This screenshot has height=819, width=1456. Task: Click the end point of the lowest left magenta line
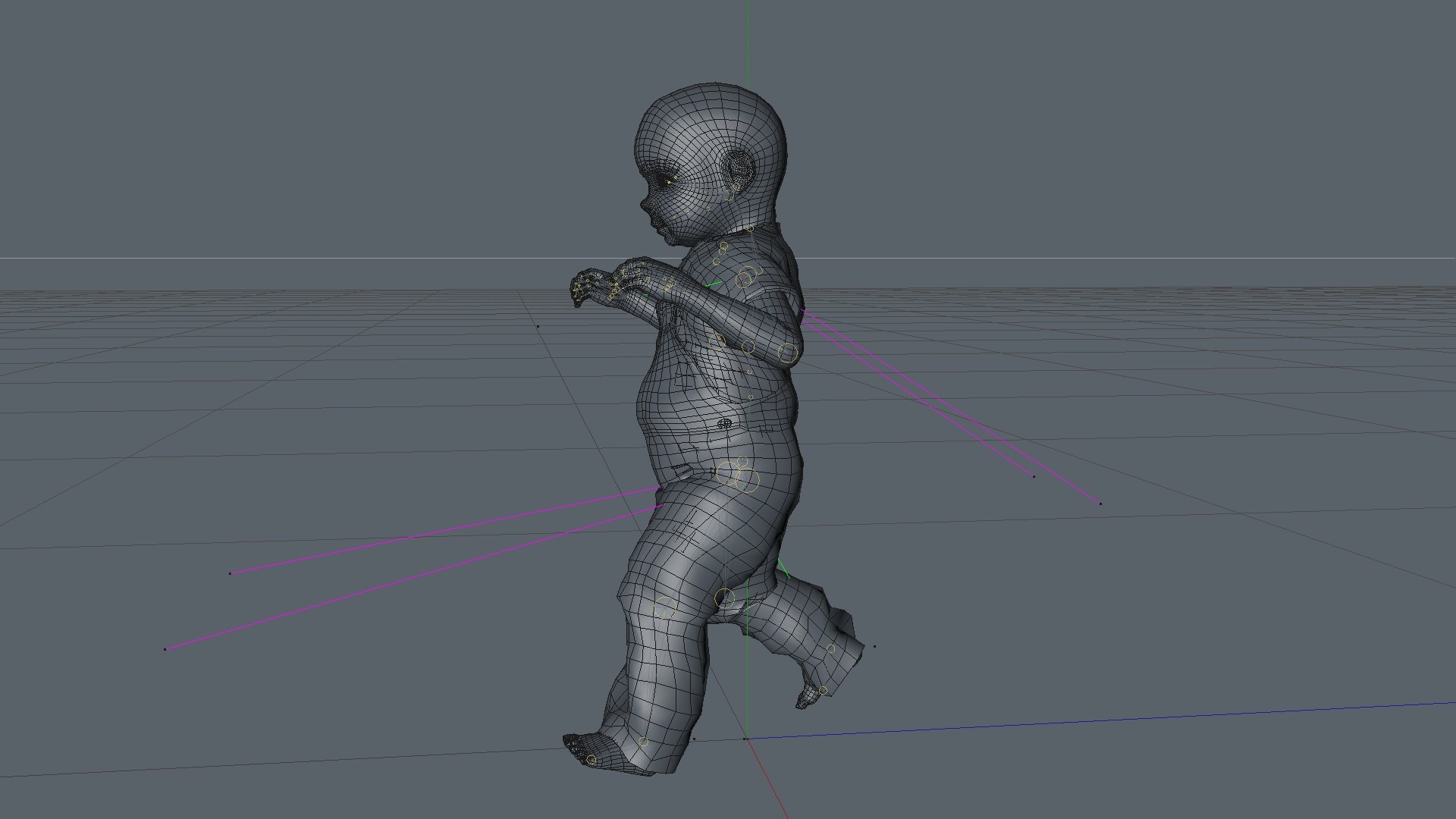(x=165, y=649)
